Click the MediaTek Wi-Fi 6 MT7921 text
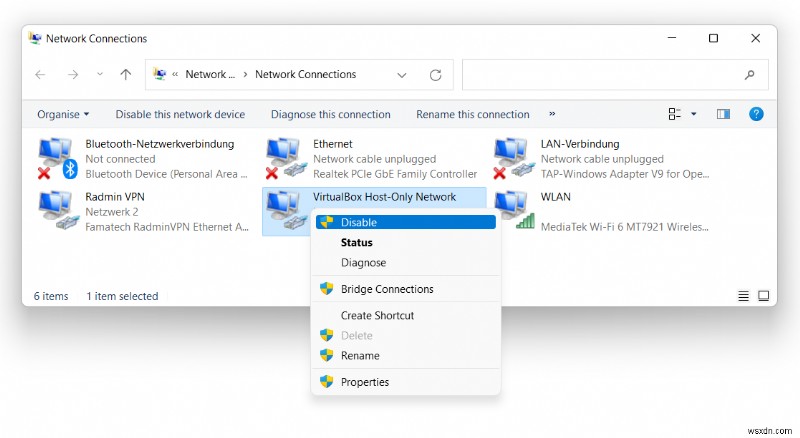The height and width of the screenshot is (438, 800). [x=624, y=227]
